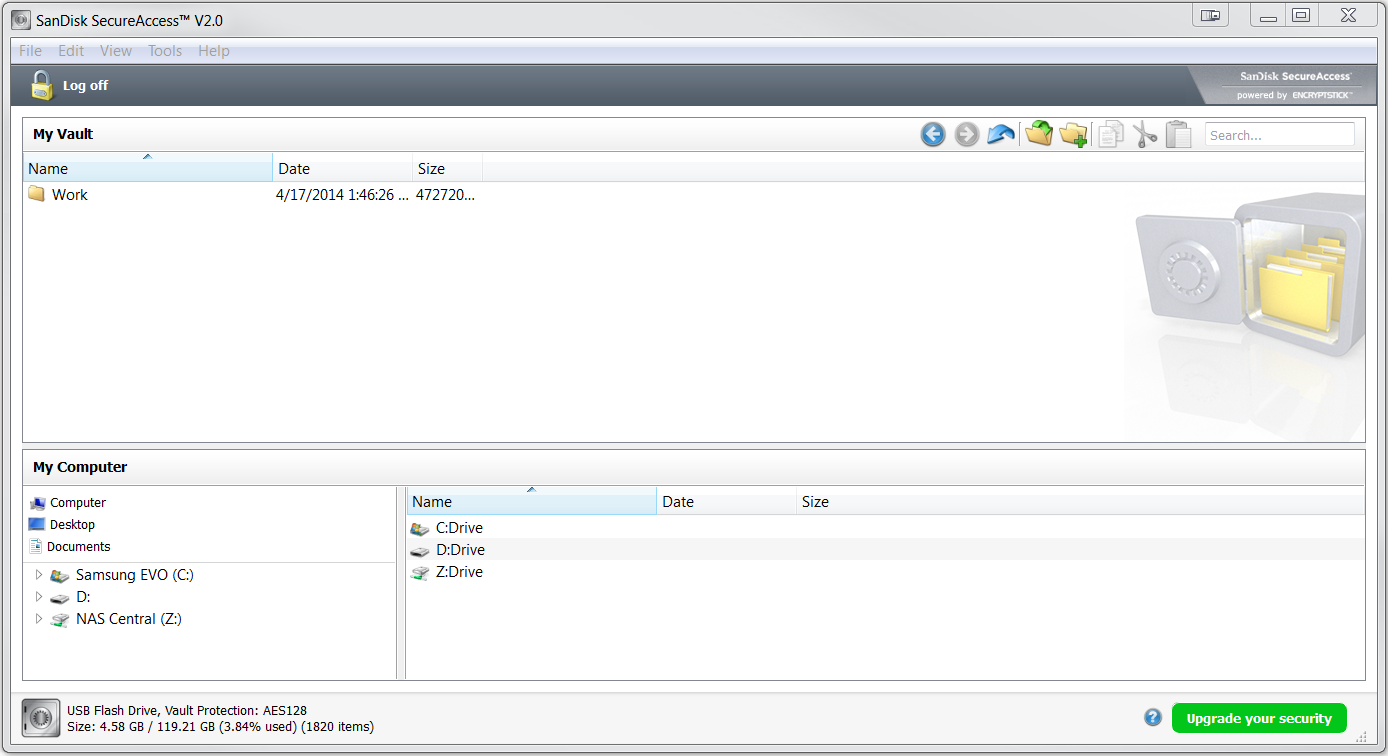Expand the D: drive tree node
Viewport: 1388px width, 756px height.
(x=39, y=597)
